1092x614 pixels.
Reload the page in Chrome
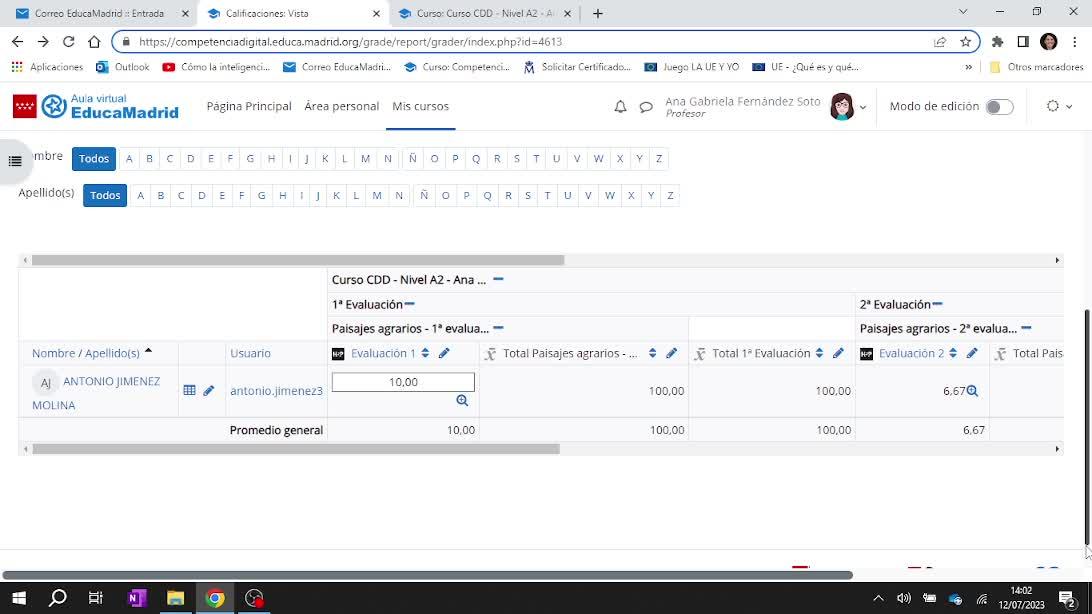tap(68, 42)
